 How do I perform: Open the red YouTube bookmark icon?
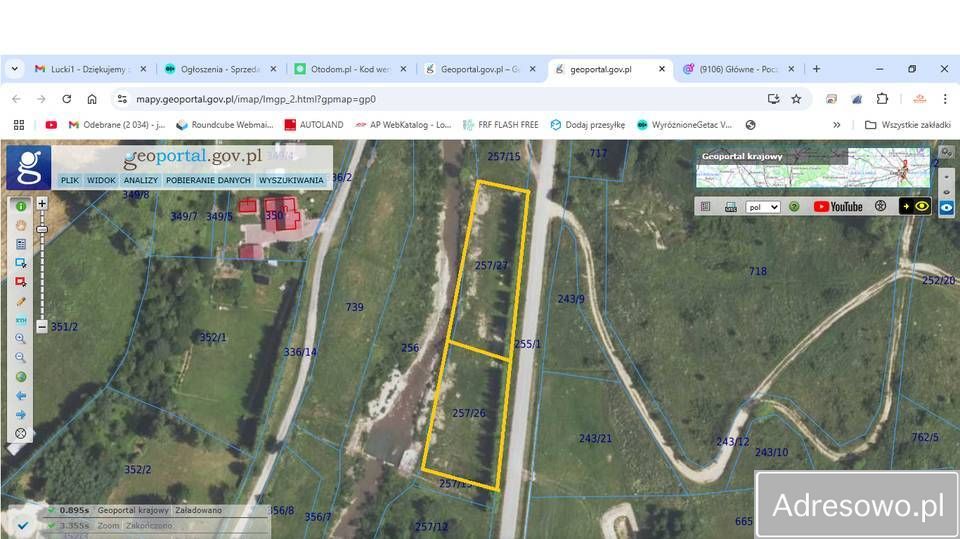[x=51, y=125]
